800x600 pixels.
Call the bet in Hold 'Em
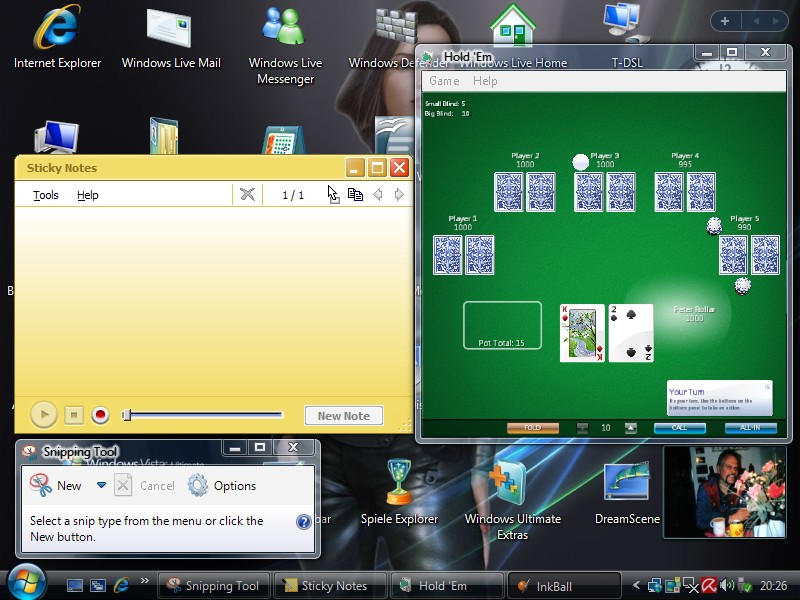click(680, 428)
